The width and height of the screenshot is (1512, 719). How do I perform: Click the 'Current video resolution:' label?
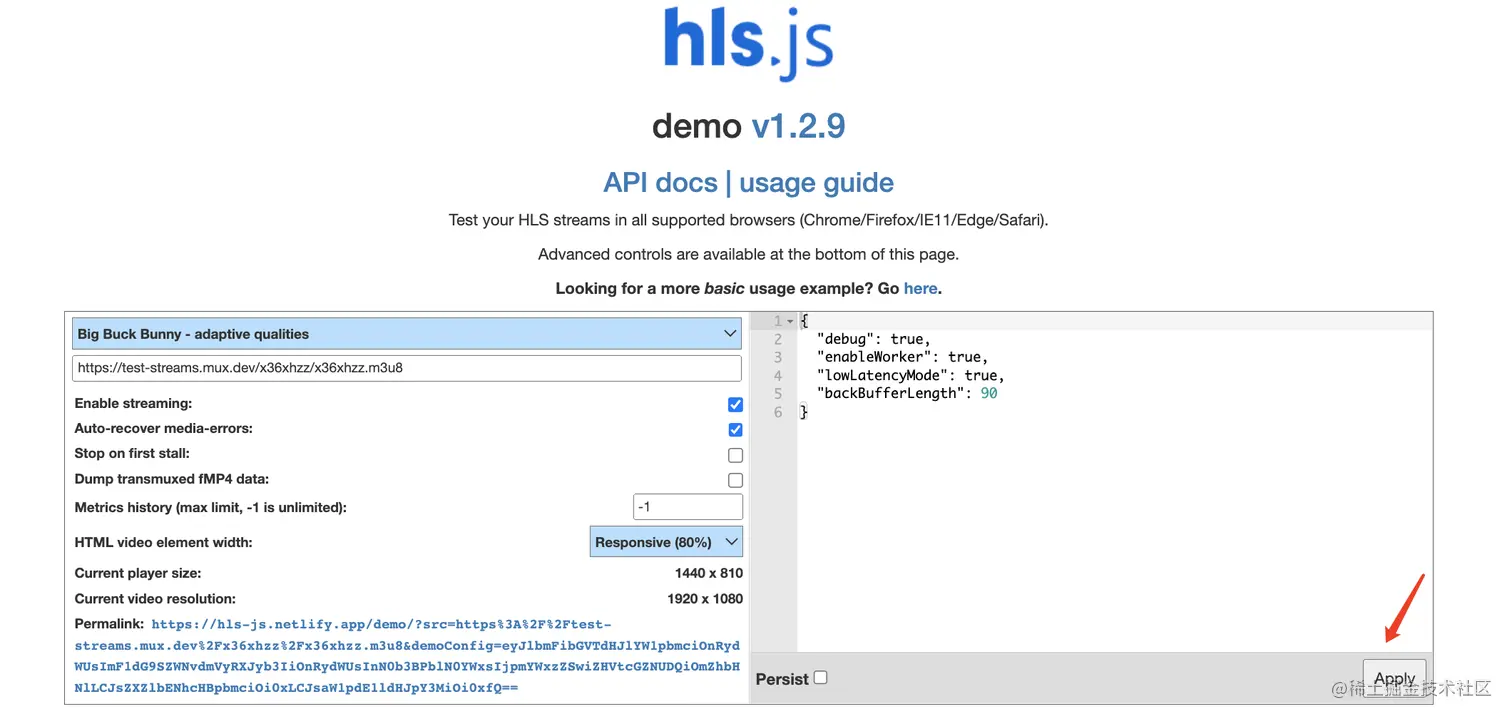[155, 599]
